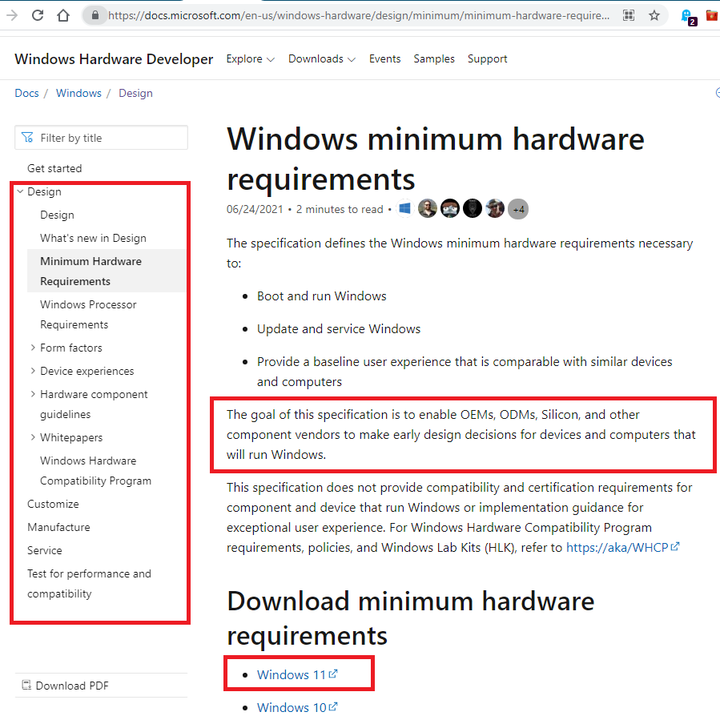Open the Windows 10 requirements link

[x=291, y=707]
